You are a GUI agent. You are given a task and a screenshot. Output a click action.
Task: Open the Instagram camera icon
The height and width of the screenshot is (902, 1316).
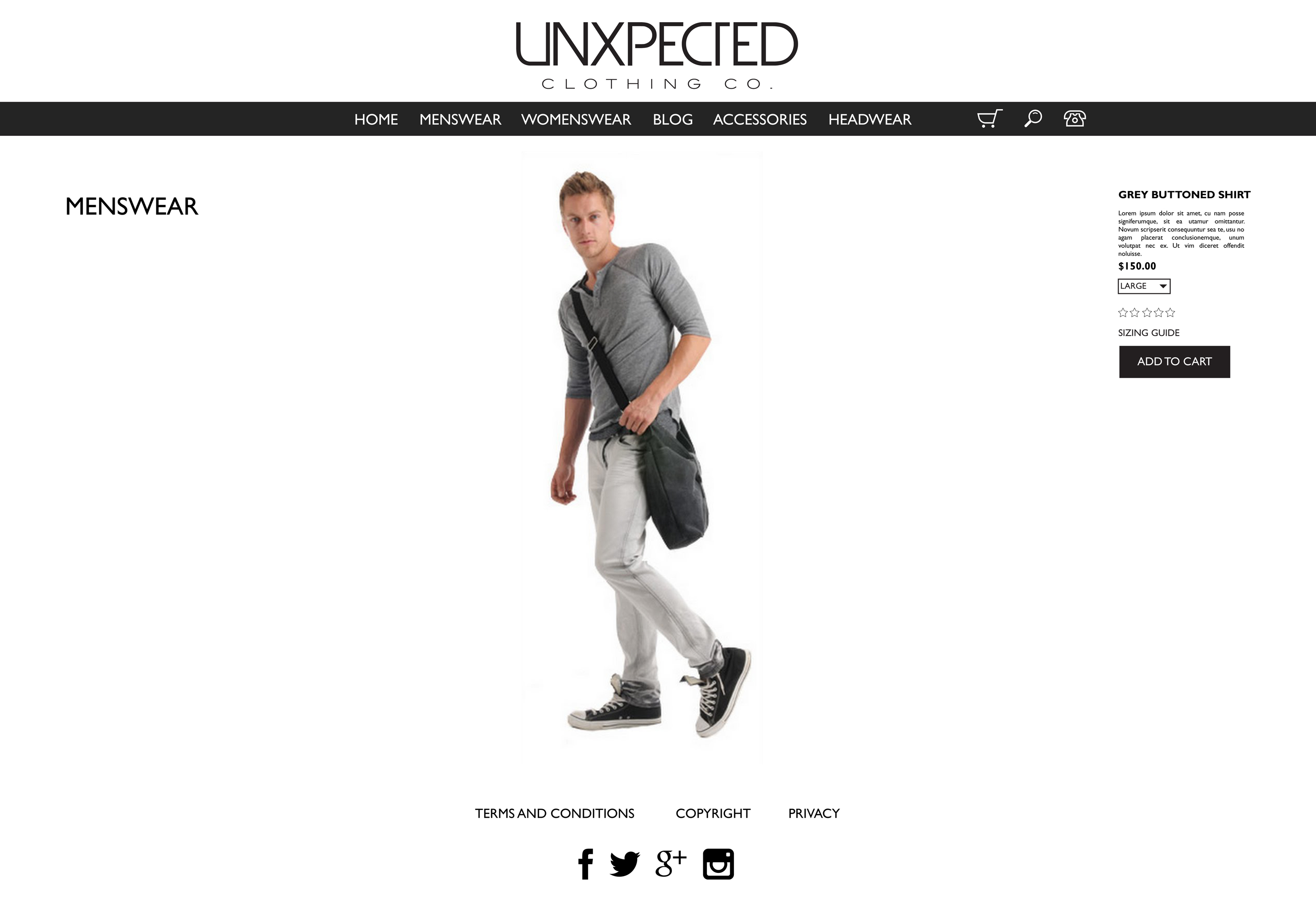click(718, 864)
